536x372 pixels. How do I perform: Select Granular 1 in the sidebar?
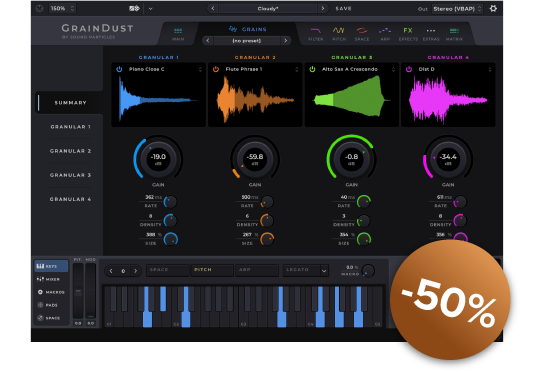coord(70,127)
